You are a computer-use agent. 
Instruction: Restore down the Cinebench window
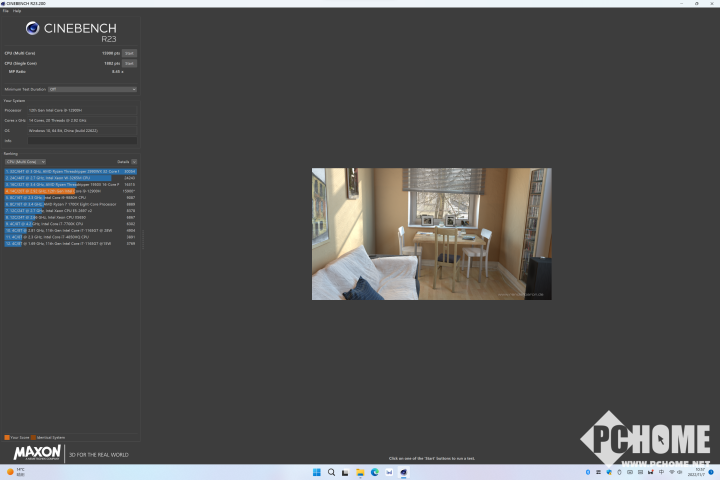697,3
